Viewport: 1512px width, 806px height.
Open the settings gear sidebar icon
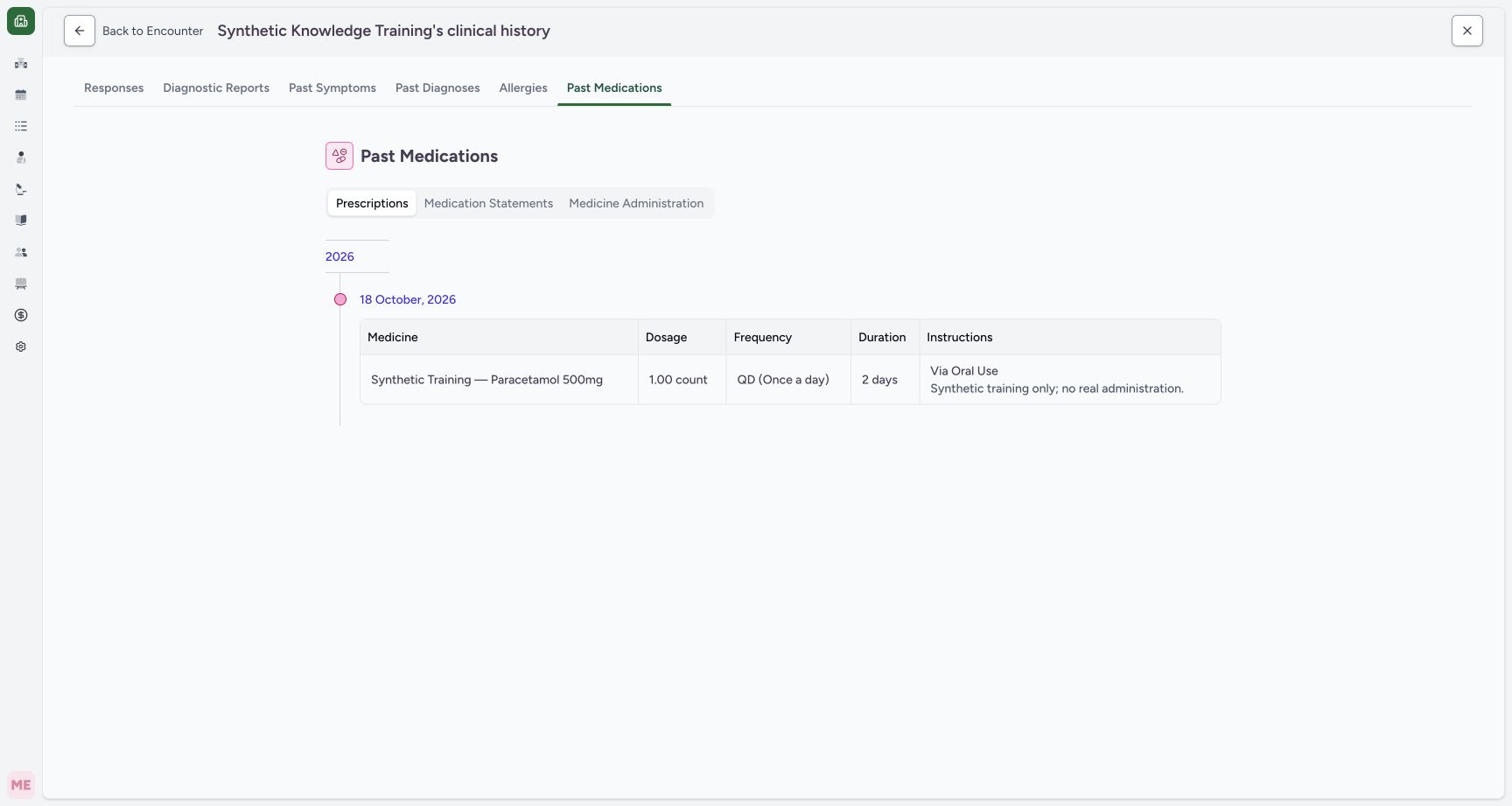tap(21, 347)
